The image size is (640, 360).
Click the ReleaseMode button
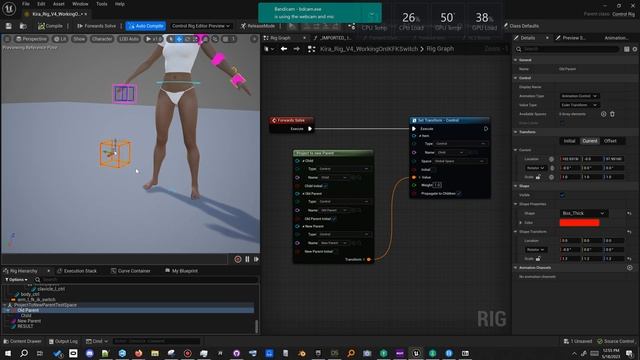258,26
